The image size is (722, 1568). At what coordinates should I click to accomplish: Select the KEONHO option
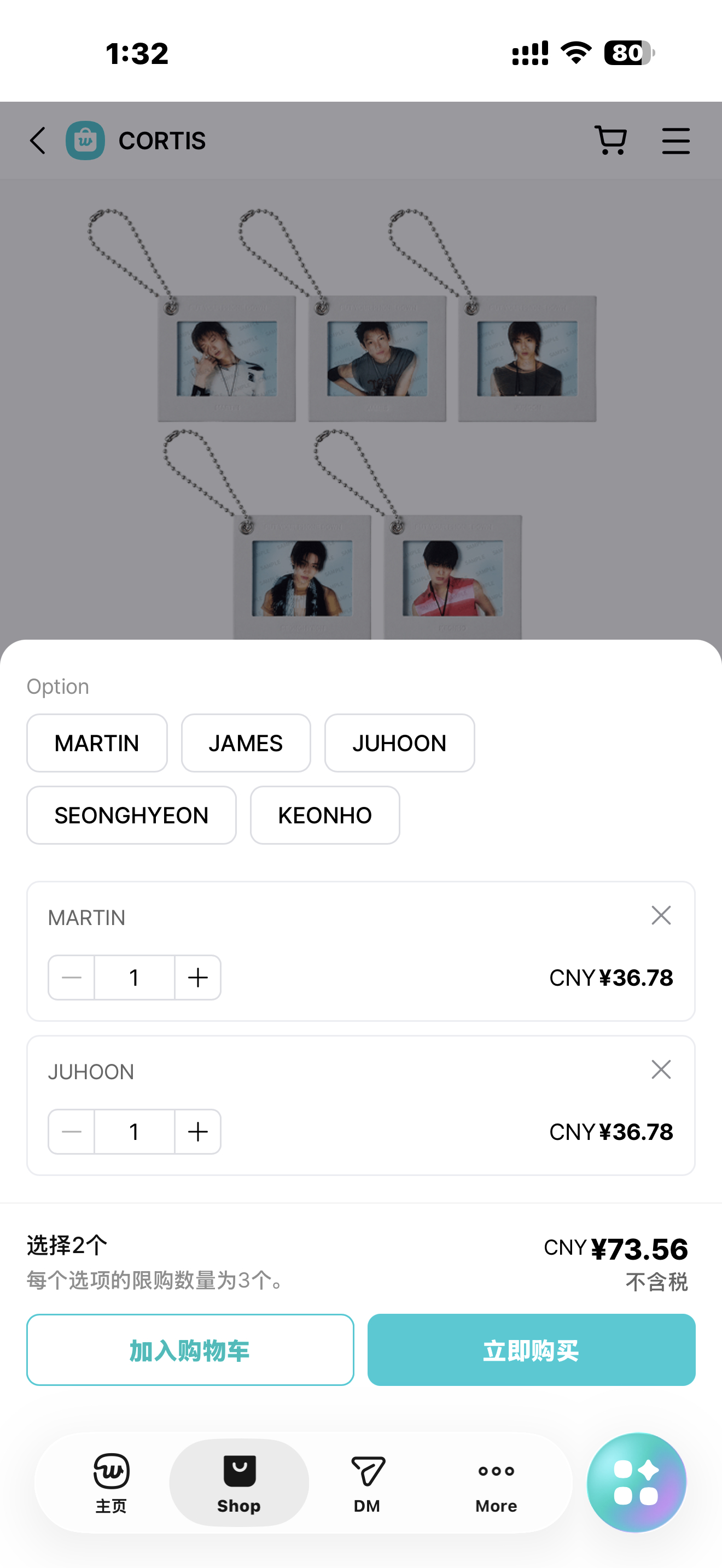[325, 815]
